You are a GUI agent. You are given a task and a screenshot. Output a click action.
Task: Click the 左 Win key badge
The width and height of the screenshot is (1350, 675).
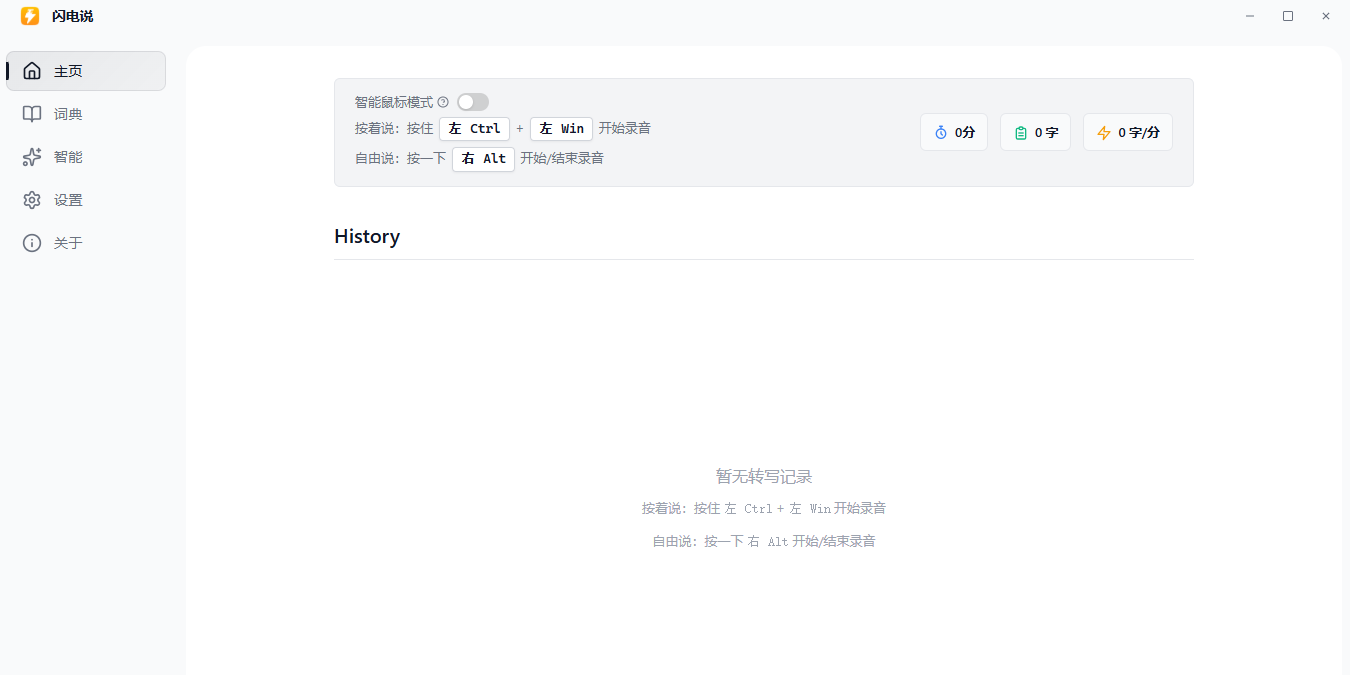click(x=561, y=128)
